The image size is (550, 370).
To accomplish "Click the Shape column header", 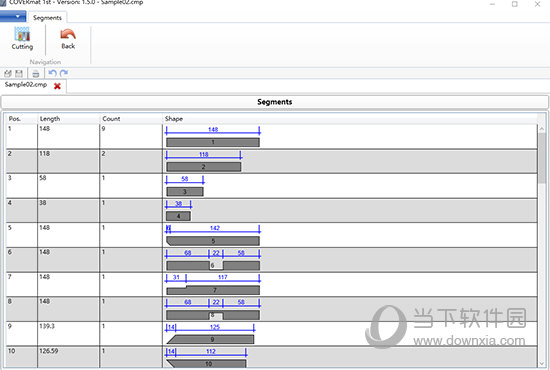I will (x=349, y=119).
